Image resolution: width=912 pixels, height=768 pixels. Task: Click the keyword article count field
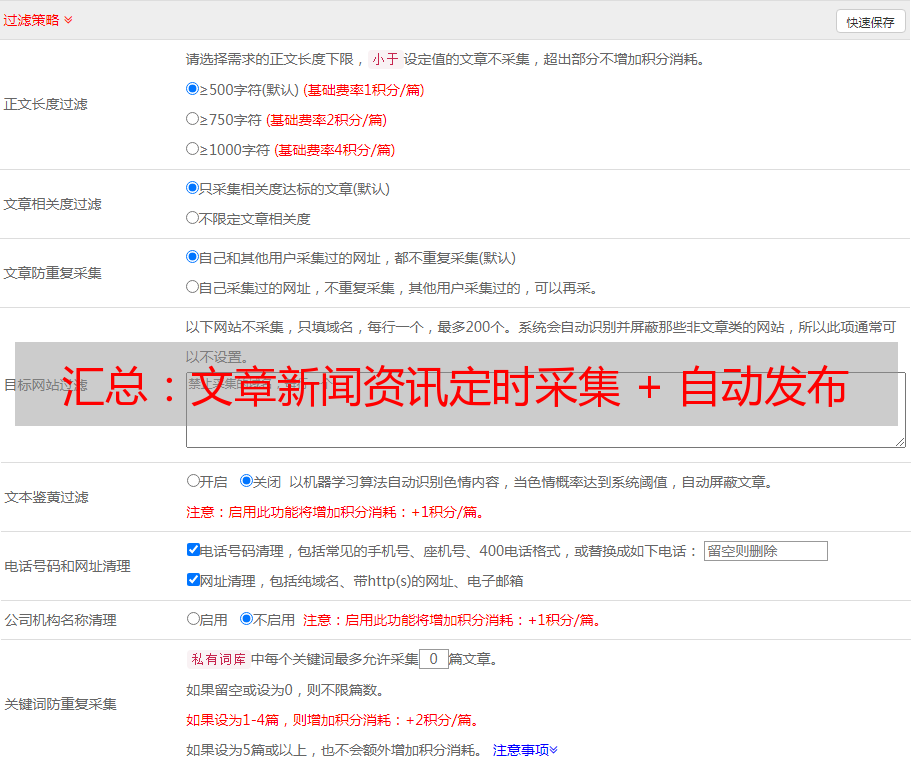click(433, 659)
